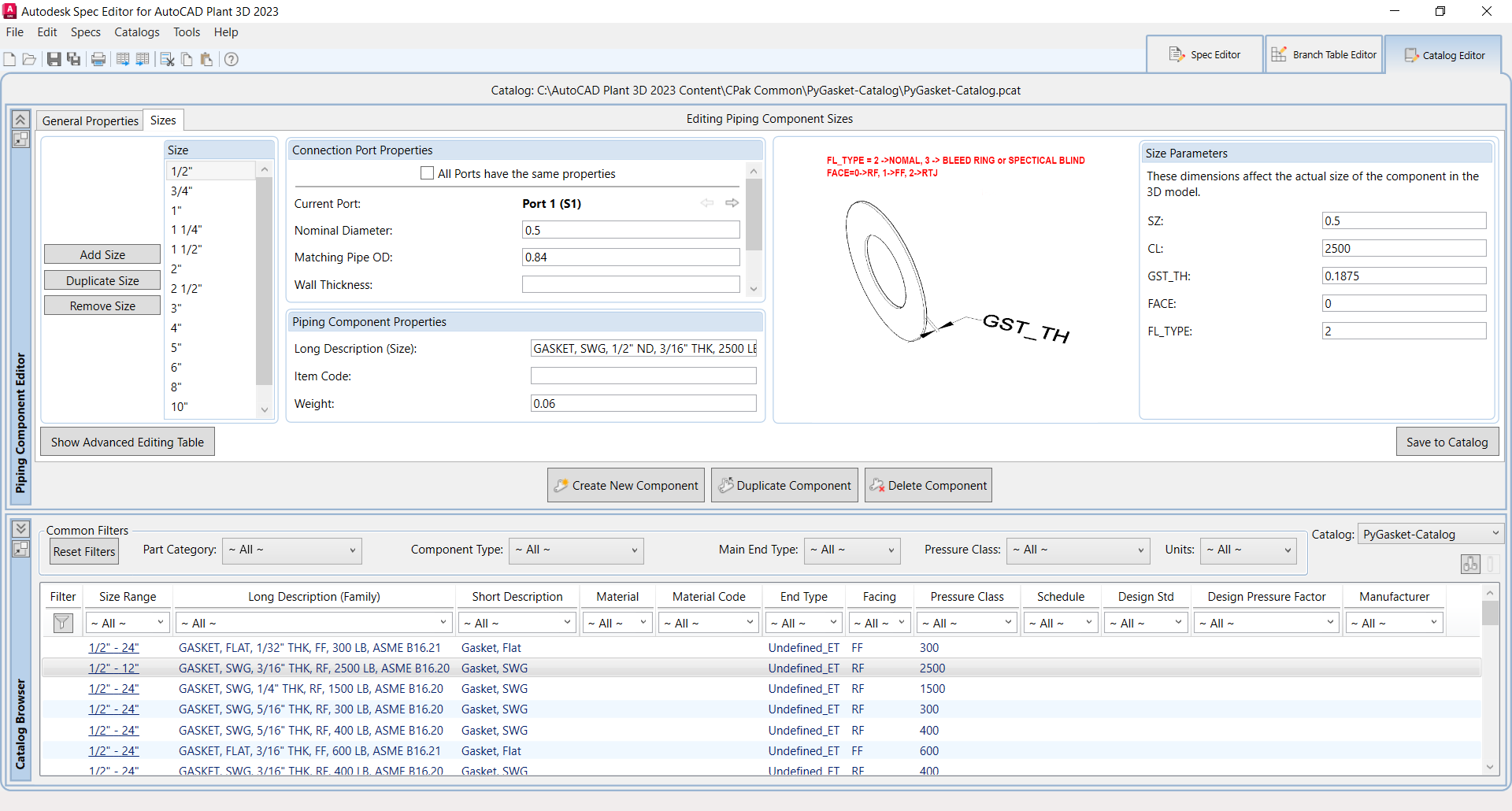1512x811 pixels.
Task: Open the Catalog selection dropdown
Action: click(1430, 534)
